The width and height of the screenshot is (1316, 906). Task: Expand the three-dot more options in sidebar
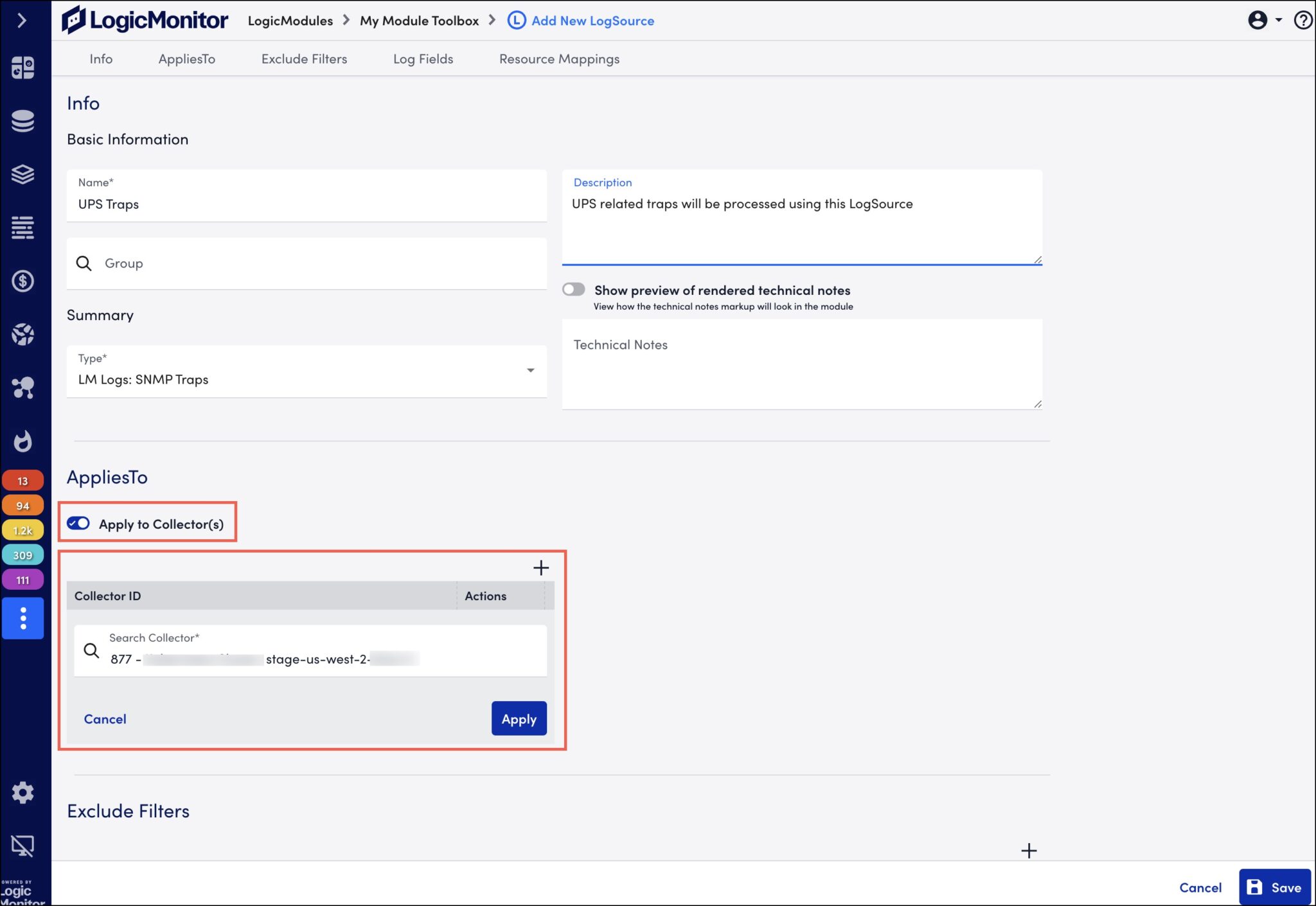[x=23, y=618]
